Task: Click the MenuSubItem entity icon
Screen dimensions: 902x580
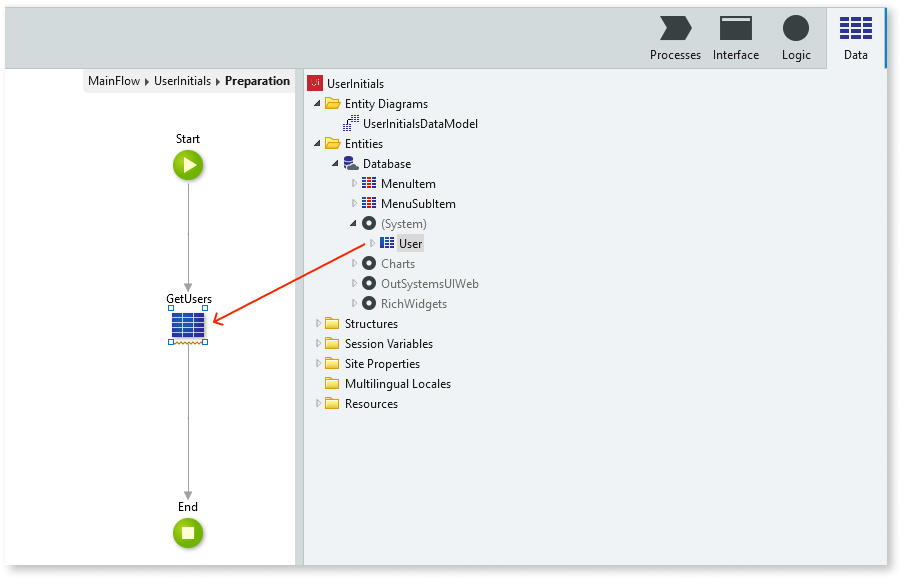Action: coord(369,203)
